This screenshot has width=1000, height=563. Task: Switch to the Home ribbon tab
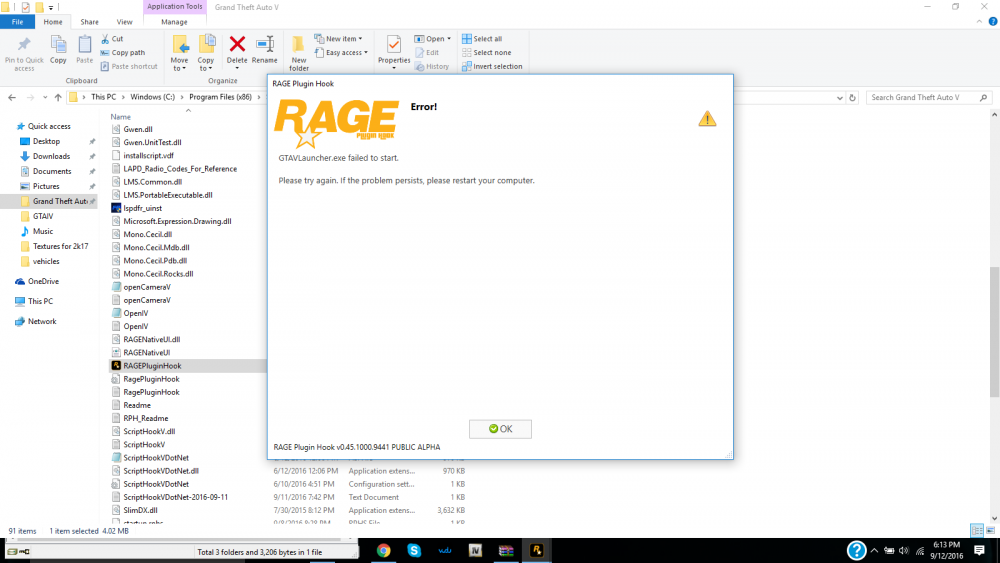coord(53,22)
